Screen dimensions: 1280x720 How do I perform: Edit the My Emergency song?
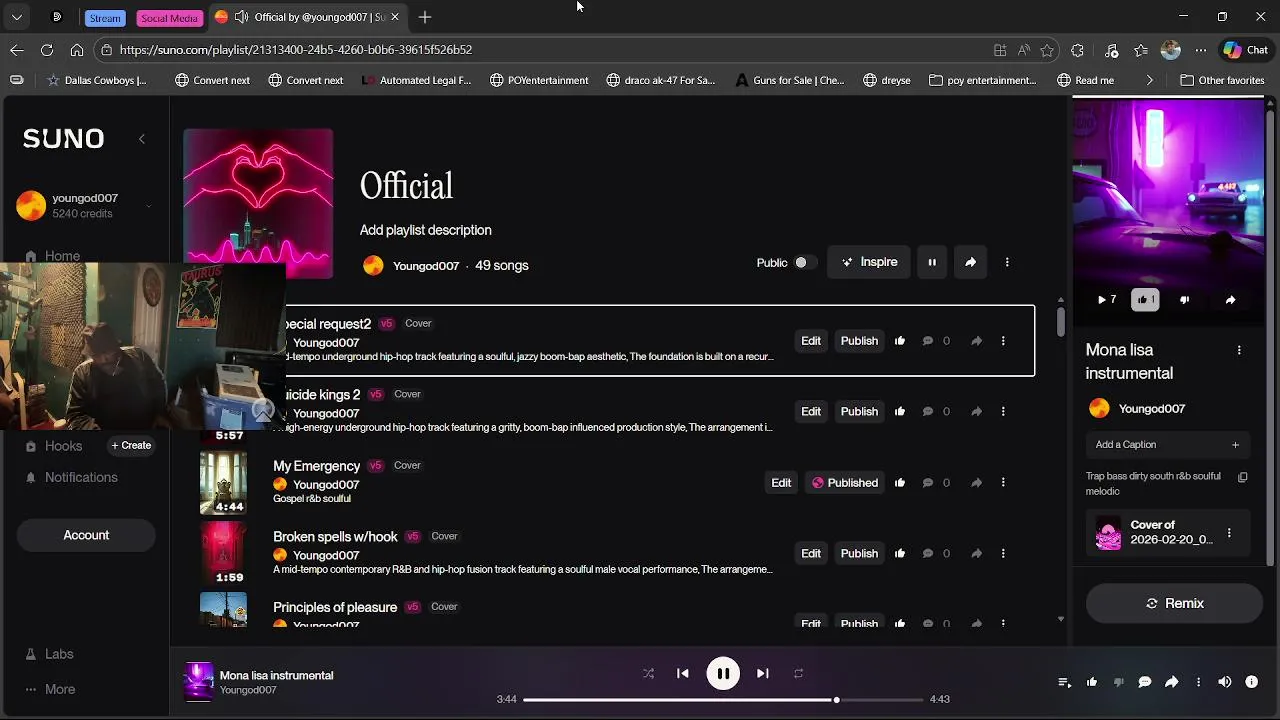tap(781, 483)
